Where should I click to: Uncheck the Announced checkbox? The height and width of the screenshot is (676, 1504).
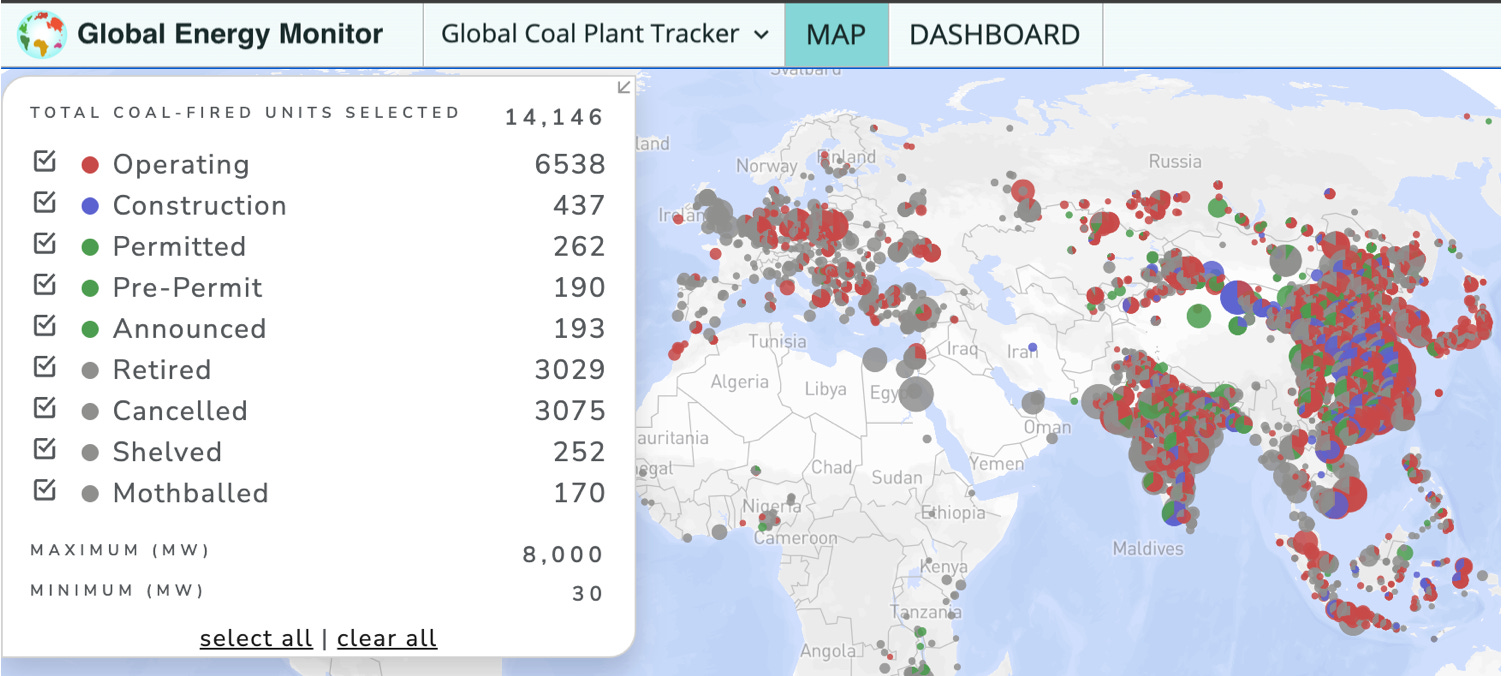pyautogui.click(x=45, y=326)
